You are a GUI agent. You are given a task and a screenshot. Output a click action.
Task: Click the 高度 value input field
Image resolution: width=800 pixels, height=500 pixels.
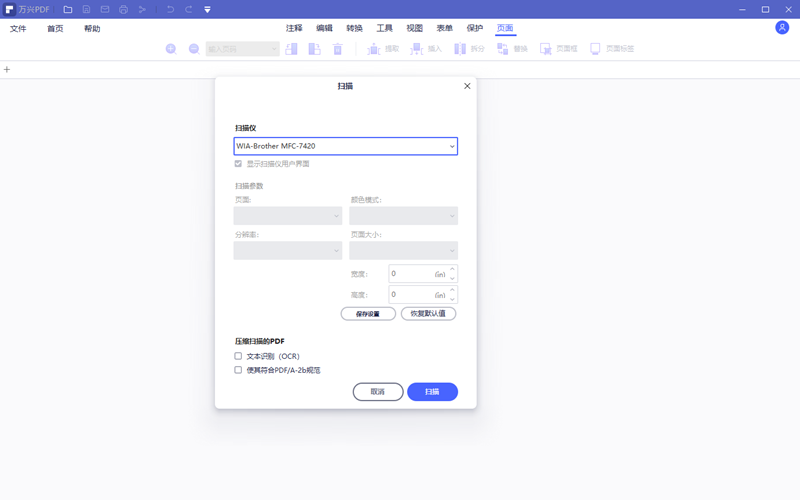click(x=417, y=294)
